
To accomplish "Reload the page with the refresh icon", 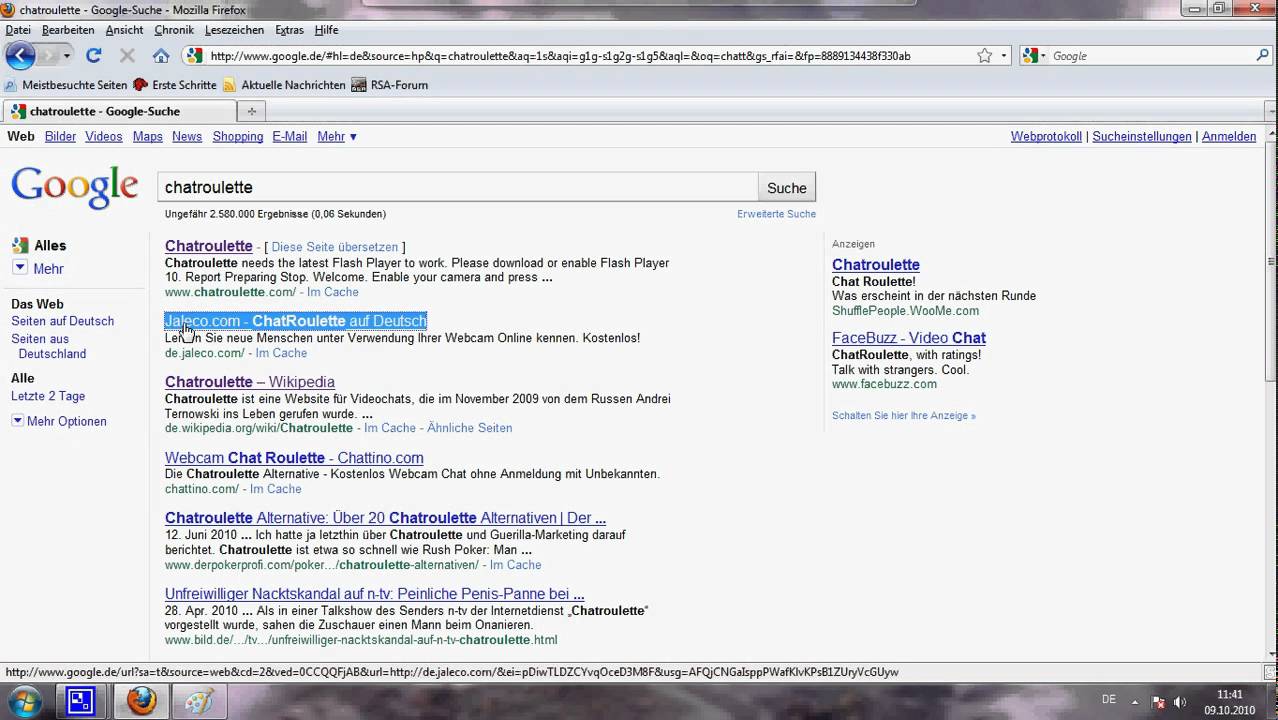I will (x=94, y=56).
